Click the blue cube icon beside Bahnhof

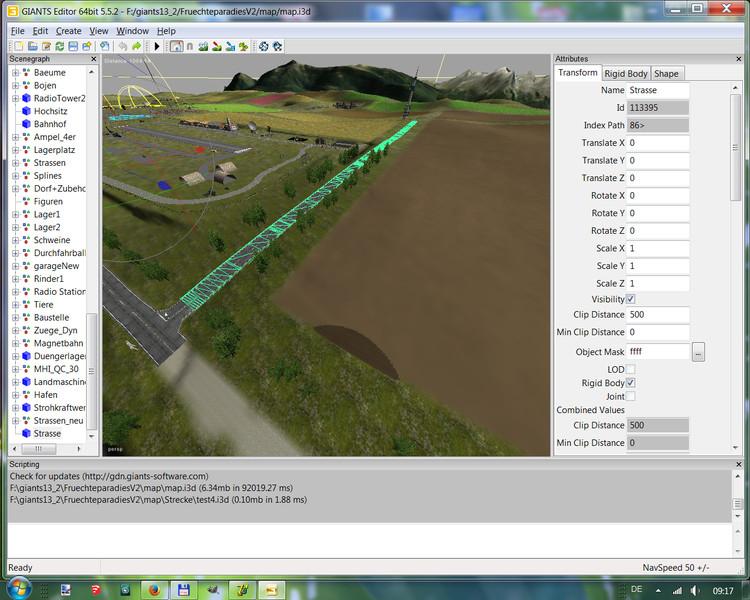(25, 124)
